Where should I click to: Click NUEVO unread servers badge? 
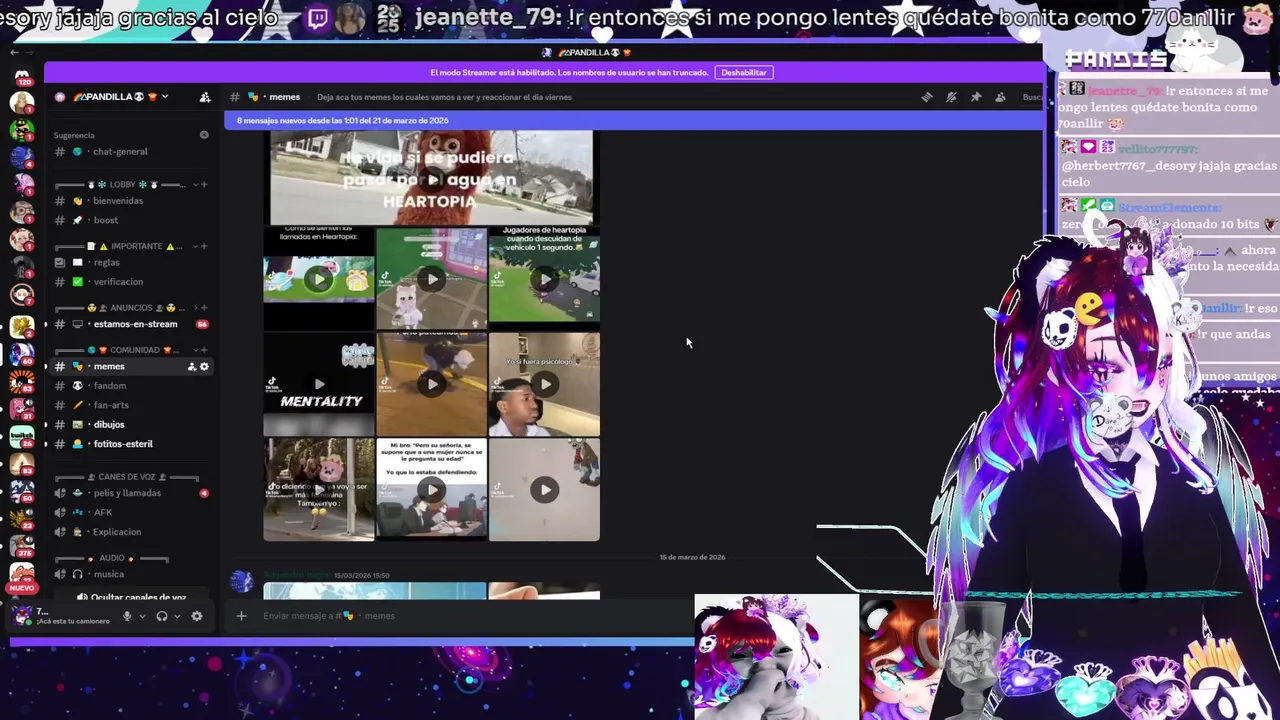21,588
